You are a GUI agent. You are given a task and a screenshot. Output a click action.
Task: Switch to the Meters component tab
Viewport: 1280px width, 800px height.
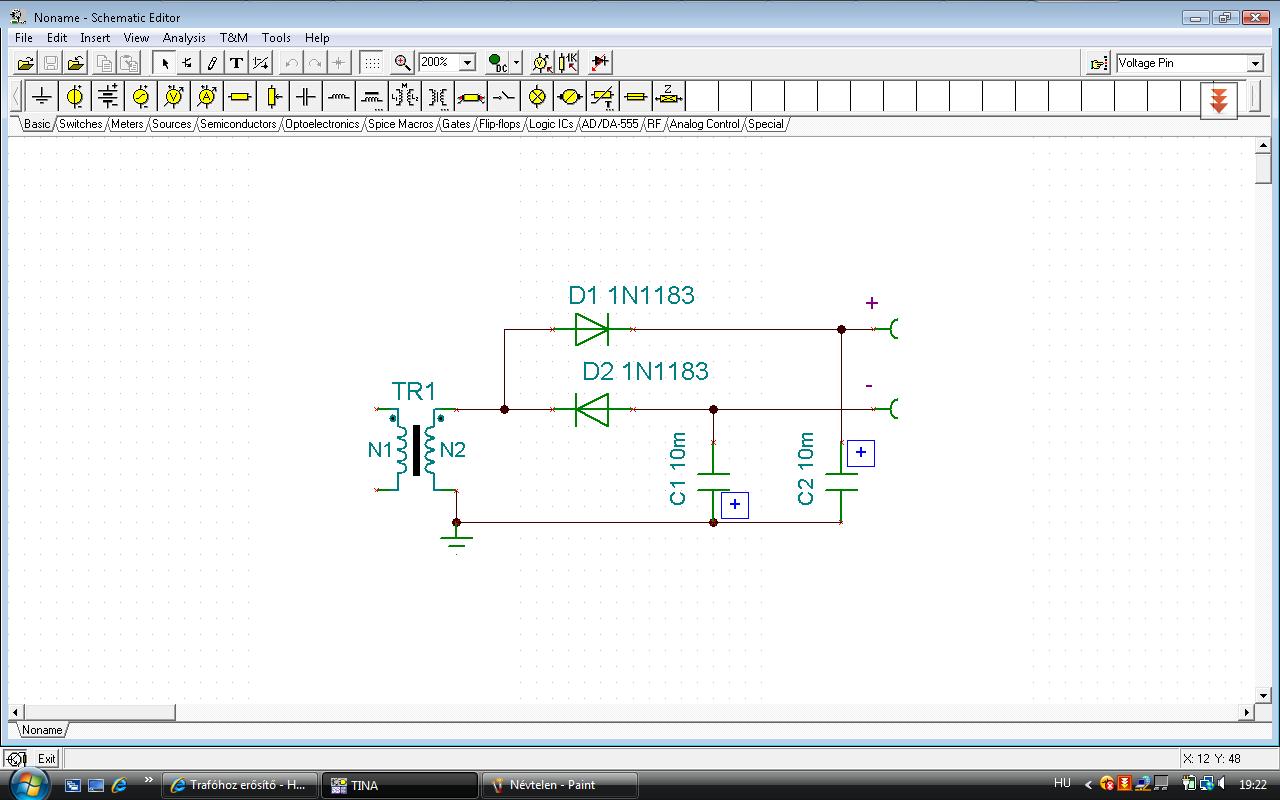pos(127,124)
